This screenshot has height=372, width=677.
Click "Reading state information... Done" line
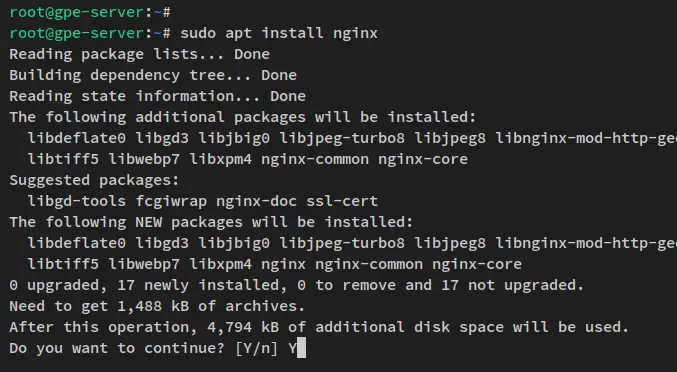coord(158,96)
